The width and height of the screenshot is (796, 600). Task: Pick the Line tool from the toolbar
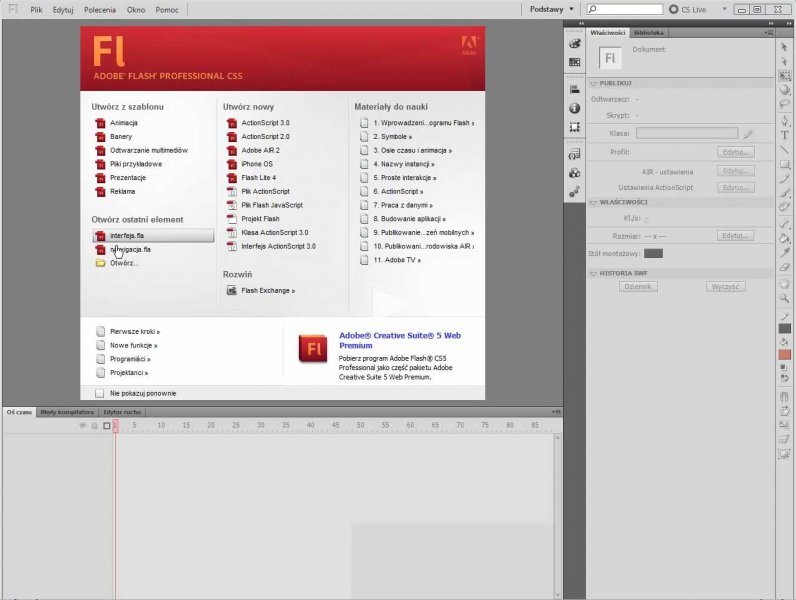click(785, 149)
